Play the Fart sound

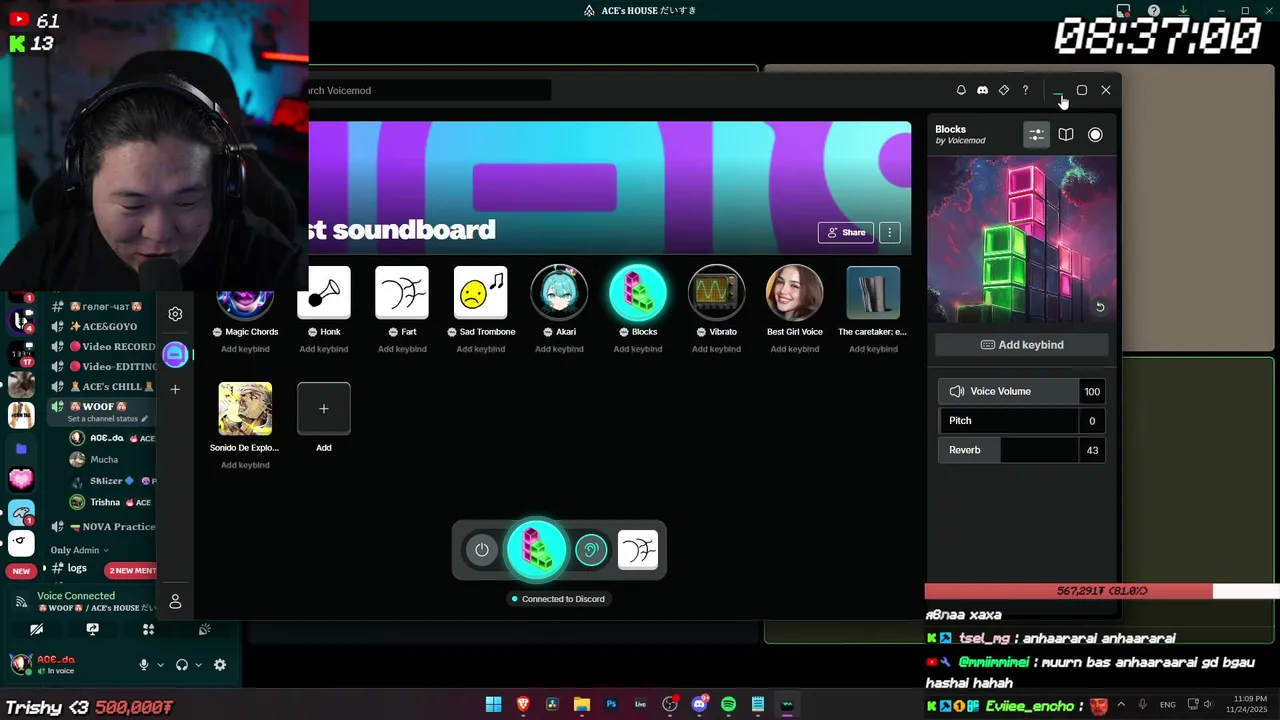pos(402,293)
